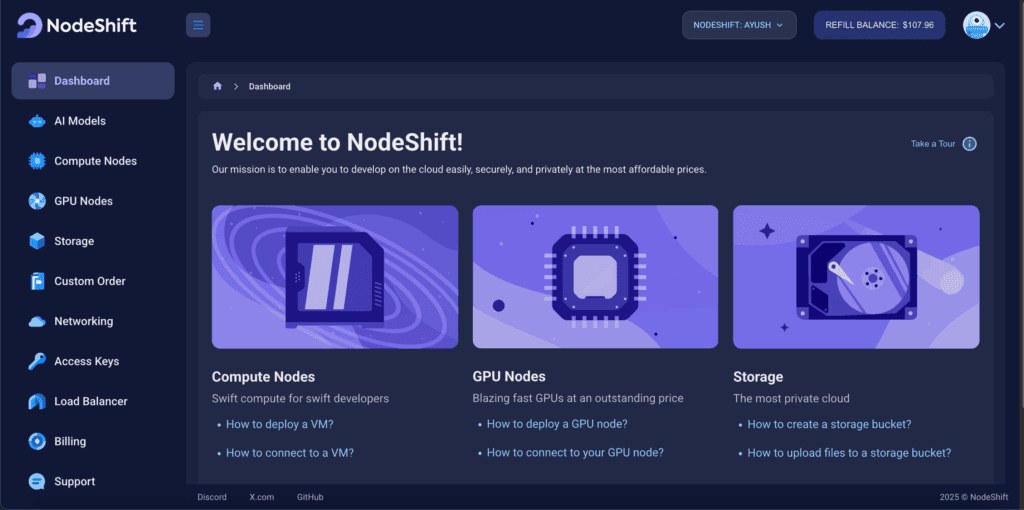Click the Billing coin icon
The width and height of the screenshot is (1024, 510).
37,441
